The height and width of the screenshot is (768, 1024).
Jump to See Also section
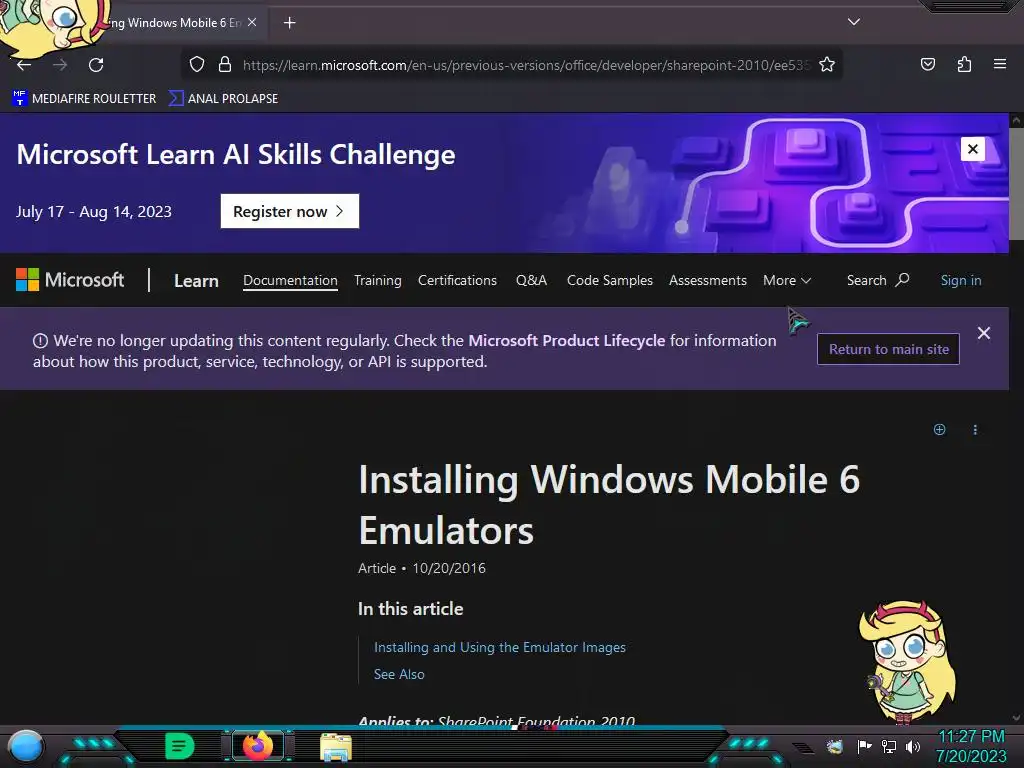(x=399, y=674)
